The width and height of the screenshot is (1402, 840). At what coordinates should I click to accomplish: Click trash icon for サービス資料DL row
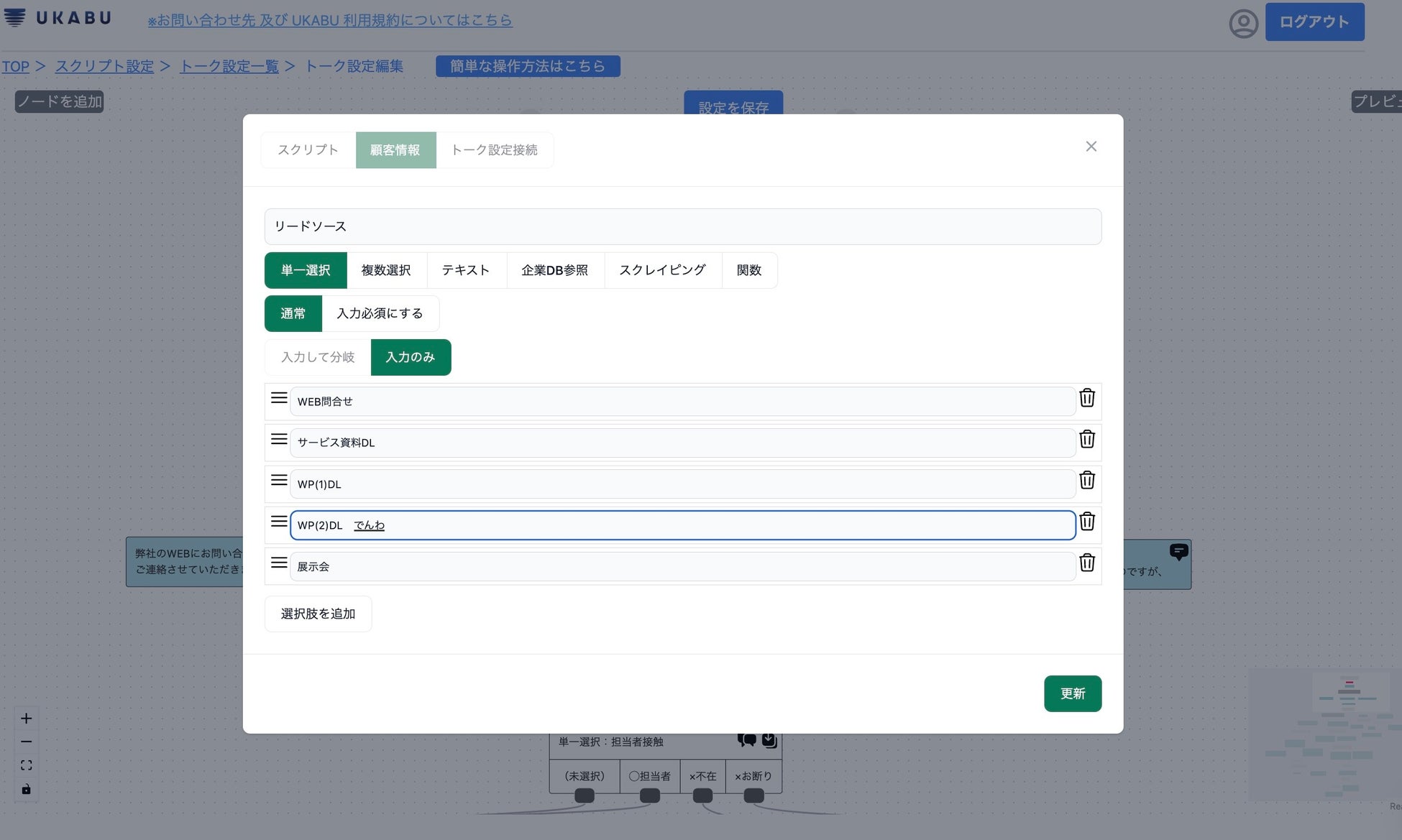(1086, 439)
